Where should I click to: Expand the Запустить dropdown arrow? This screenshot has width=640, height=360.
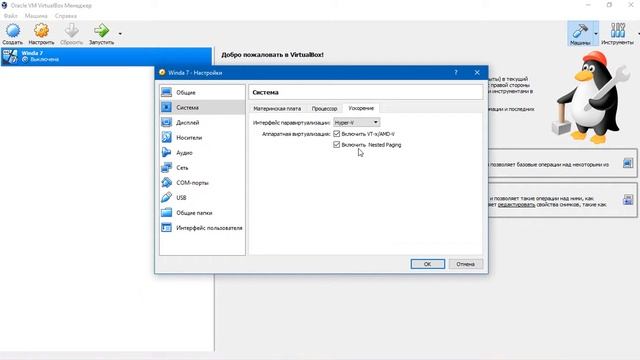pos(120,33)
